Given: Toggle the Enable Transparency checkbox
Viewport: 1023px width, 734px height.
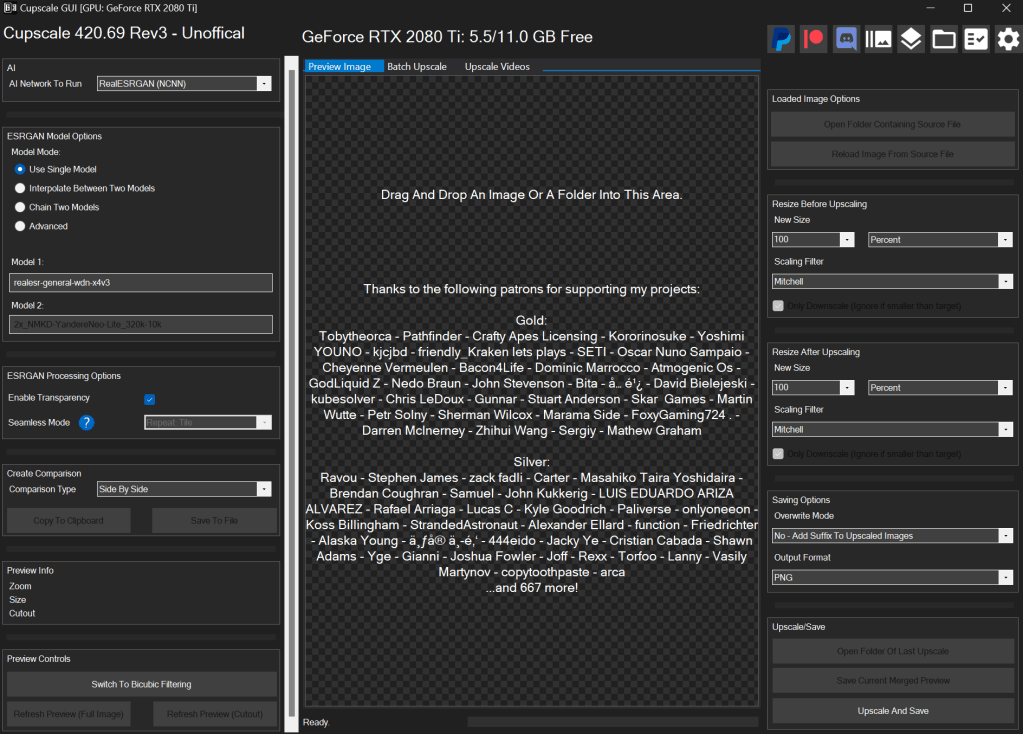Looking at the screenshot, I should 150,399.
